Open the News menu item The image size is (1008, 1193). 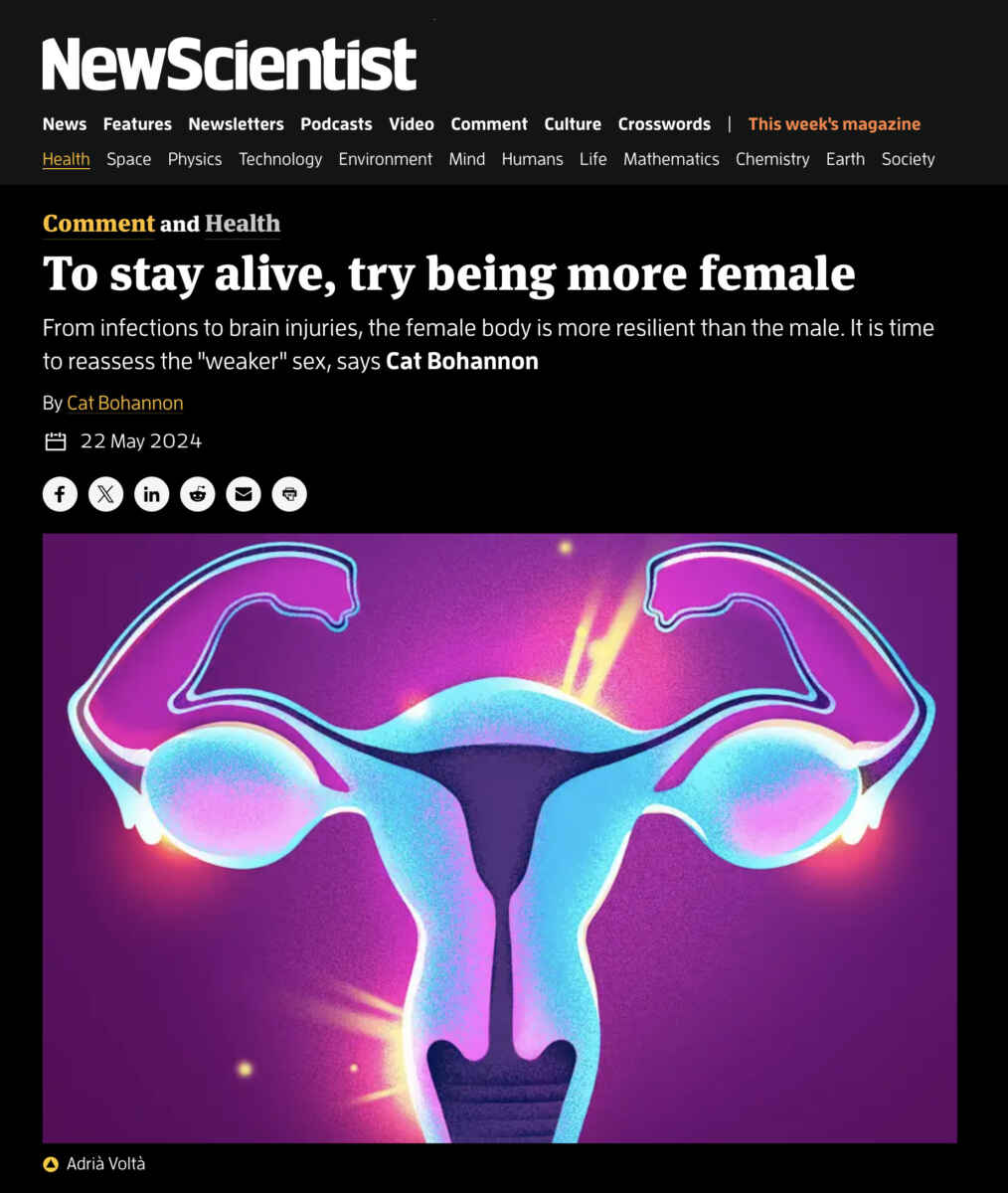[x=65, y=124]
